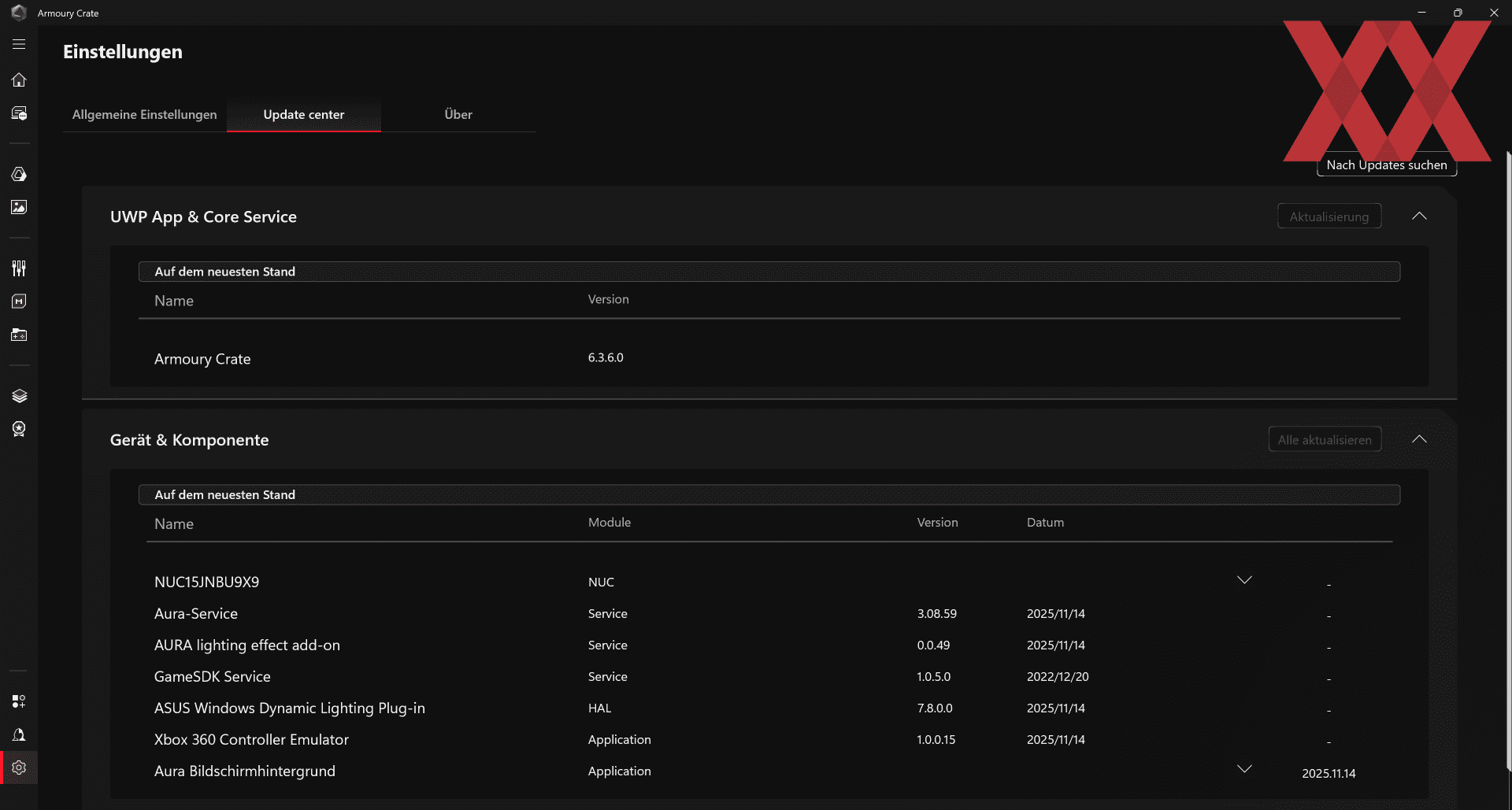Screen dimensions: 1512x810
Task: Open the Über tab
Action: tap(458, 114)
